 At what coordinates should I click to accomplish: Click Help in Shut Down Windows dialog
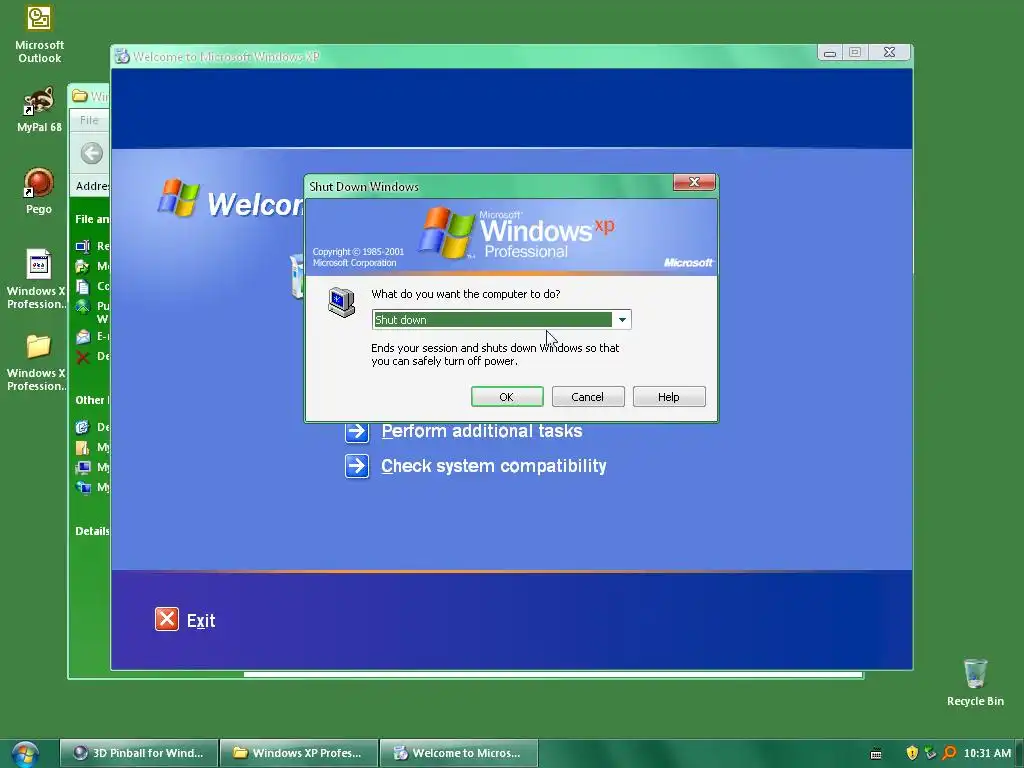669,397
